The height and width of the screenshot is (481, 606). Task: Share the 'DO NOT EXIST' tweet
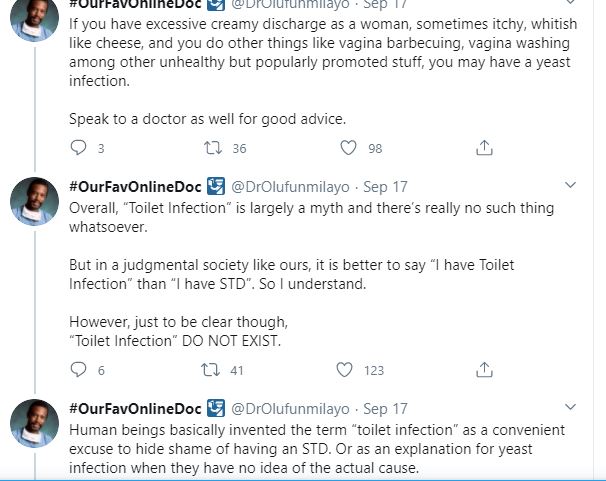(484, 370)
